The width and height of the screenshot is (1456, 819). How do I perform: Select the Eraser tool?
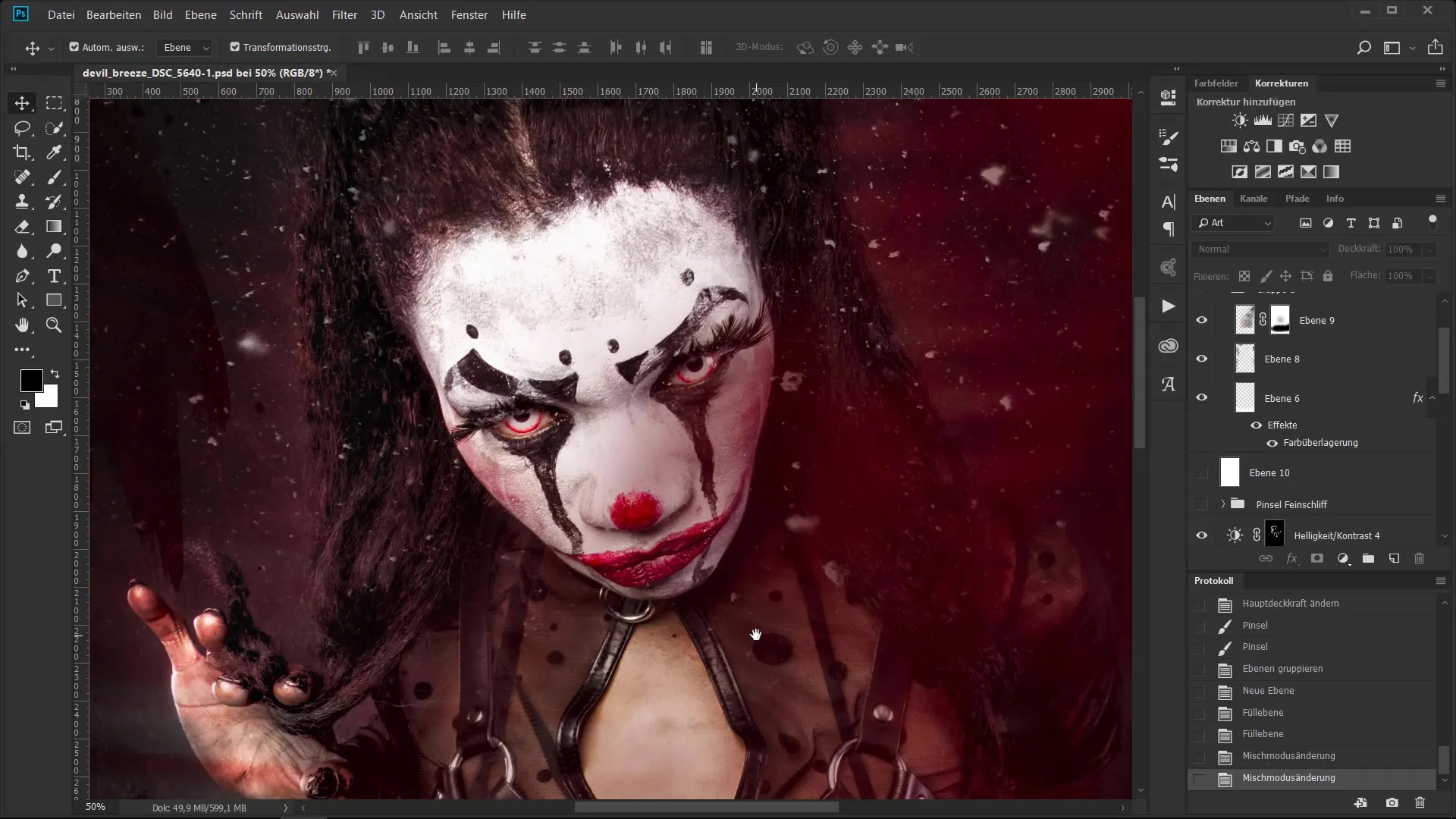point(22,227)
